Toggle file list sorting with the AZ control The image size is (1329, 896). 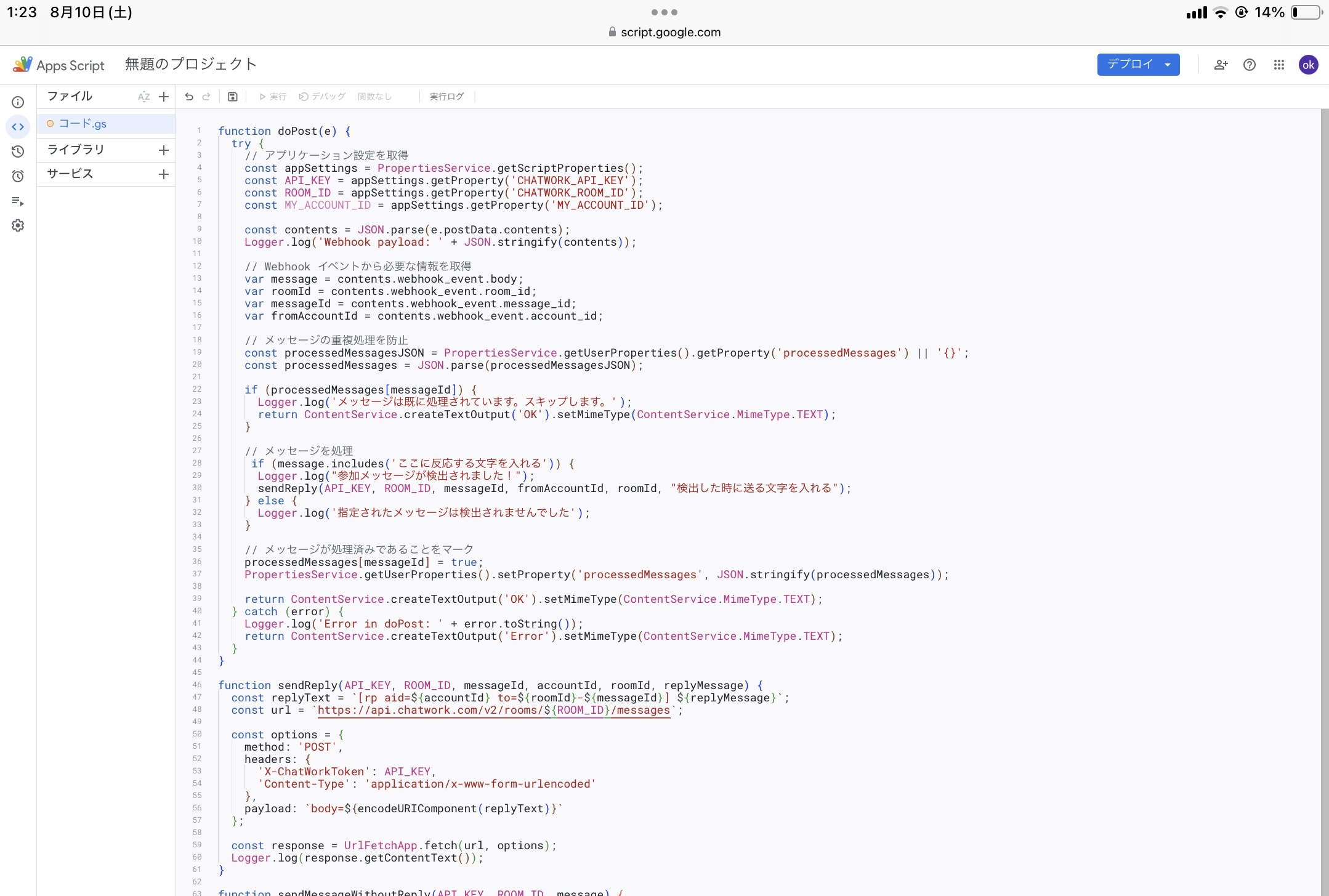click(144, 96)
